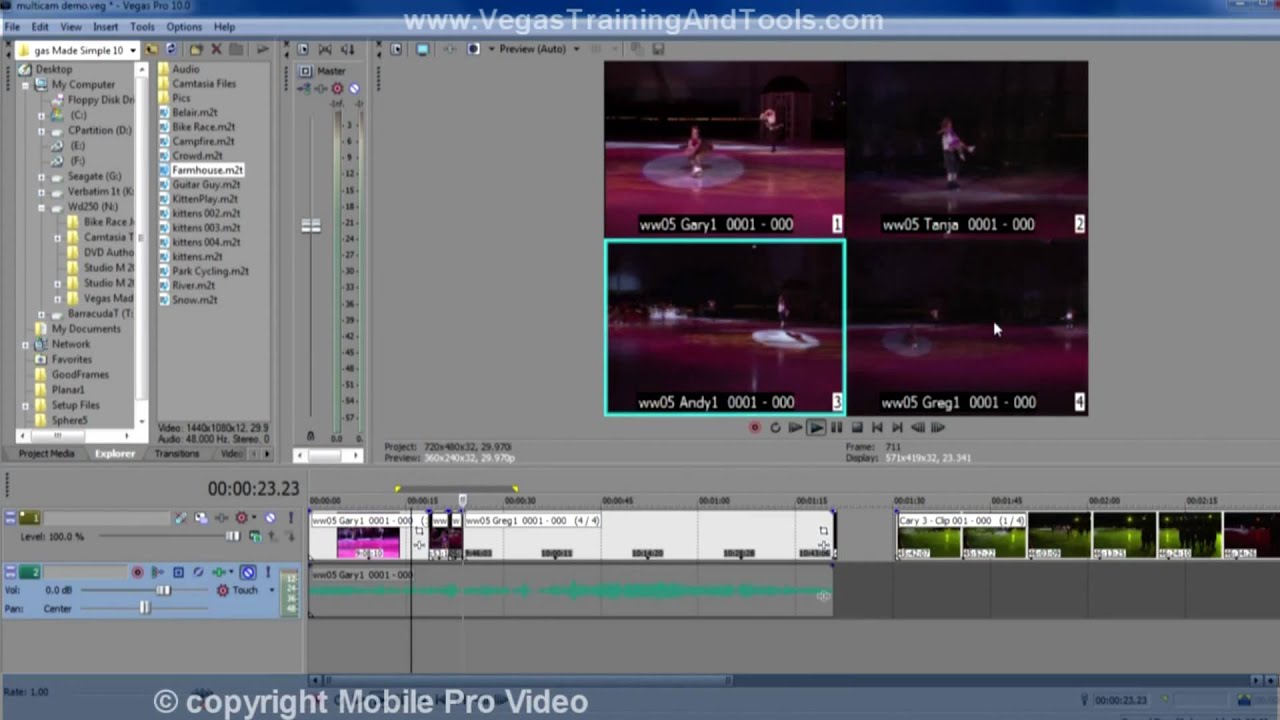The image size is (1280, 720).
Task: Mute the Master bus
Action: 354,88
